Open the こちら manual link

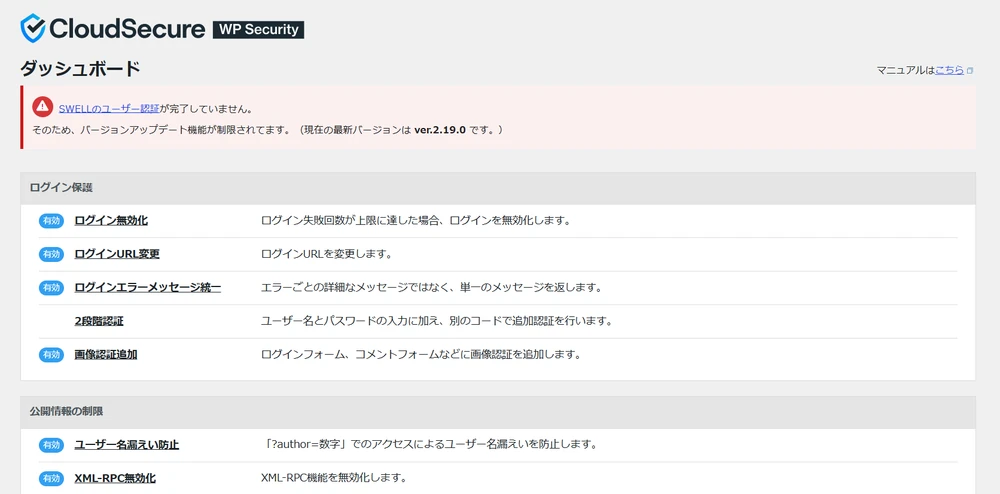[x=950, y=70]
